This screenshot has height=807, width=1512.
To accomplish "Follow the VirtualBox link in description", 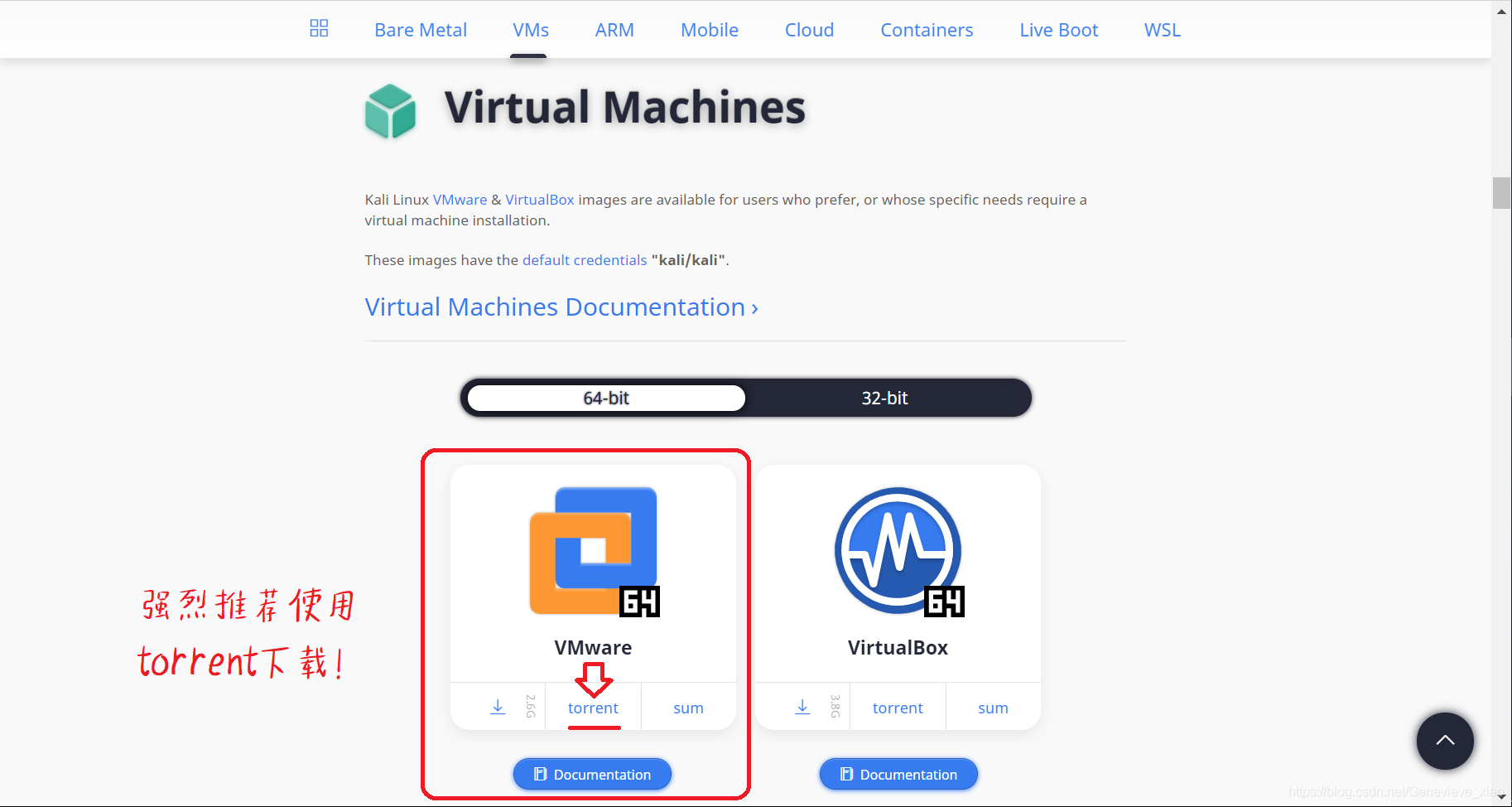I will point(540,200).
